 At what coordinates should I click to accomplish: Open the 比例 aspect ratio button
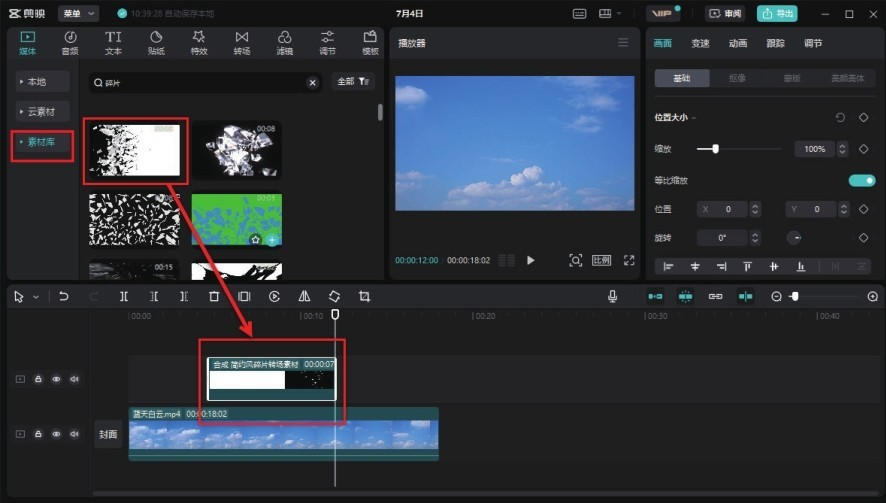tap(601, 260)
